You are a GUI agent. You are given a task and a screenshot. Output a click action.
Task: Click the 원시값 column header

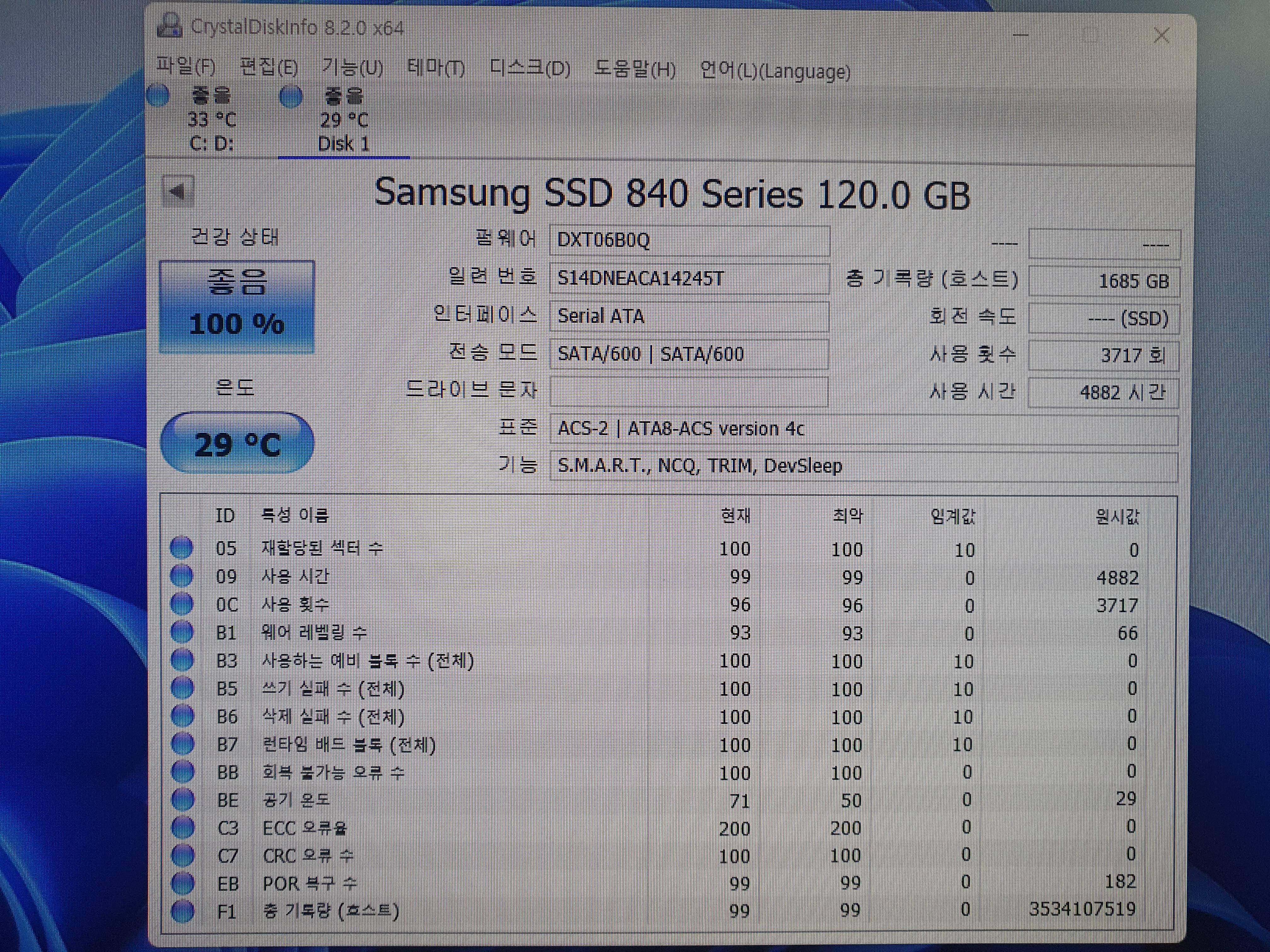click(x=1117, y=517)
